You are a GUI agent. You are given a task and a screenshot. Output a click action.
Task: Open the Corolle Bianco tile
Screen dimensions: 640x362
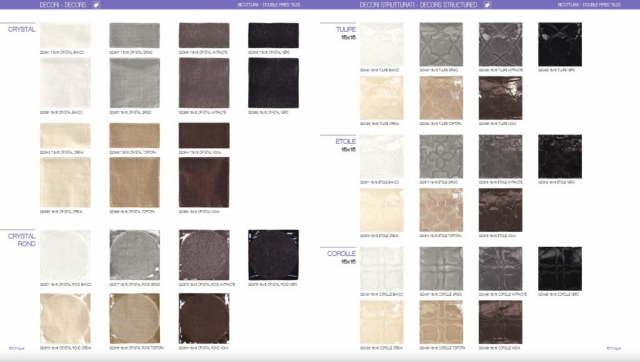click(x=382, y=269)
